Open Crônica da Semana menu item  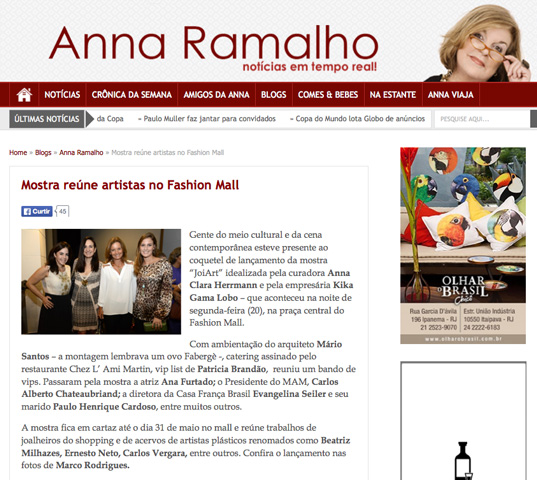[x=132, y=94]
